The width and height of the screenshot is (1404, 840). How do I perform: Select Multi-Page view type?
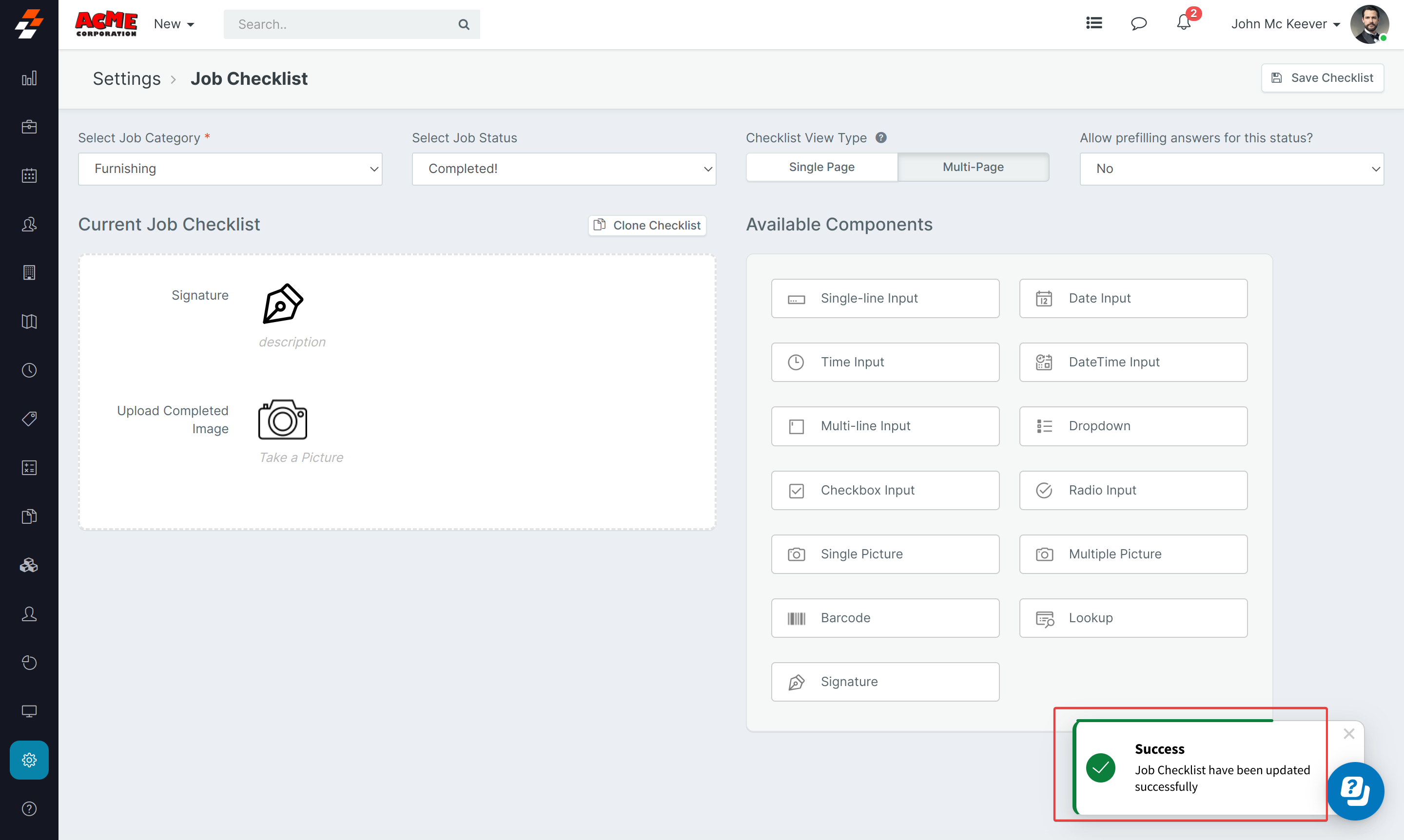click(x=973, y=167)
